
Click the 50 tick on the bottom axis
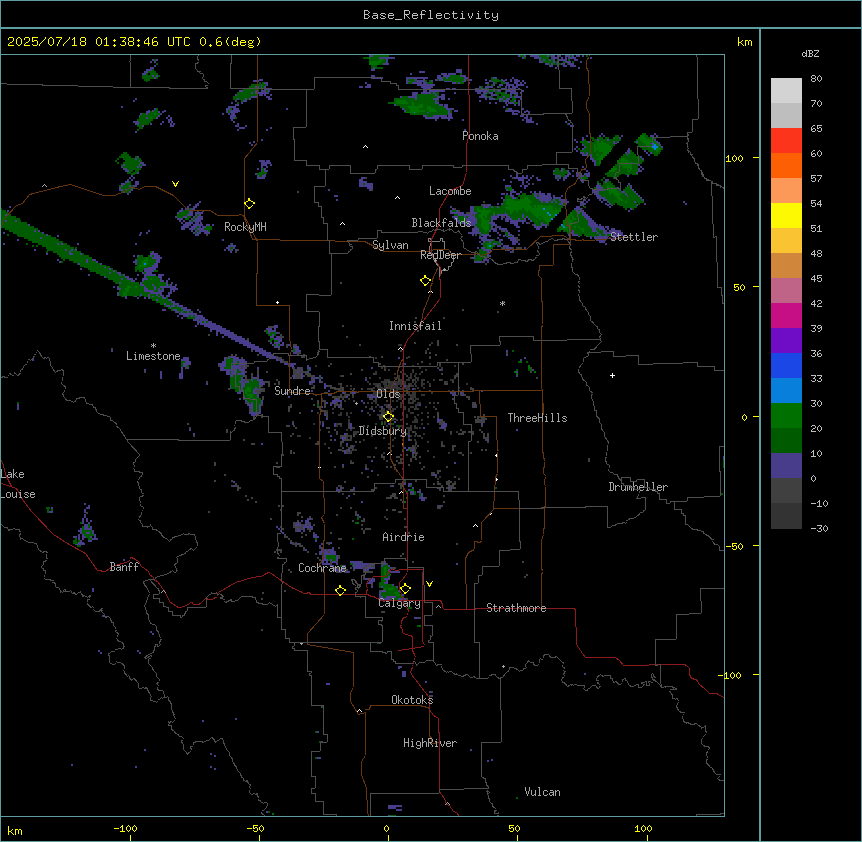(x=514, y=828)
